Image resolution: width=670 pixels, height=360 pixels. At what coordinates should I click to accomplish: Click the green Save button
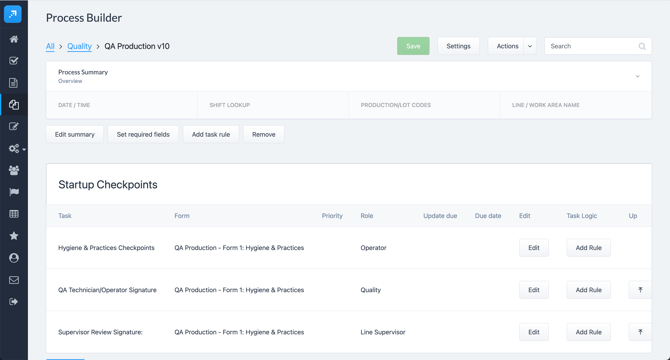click(413, 46)
